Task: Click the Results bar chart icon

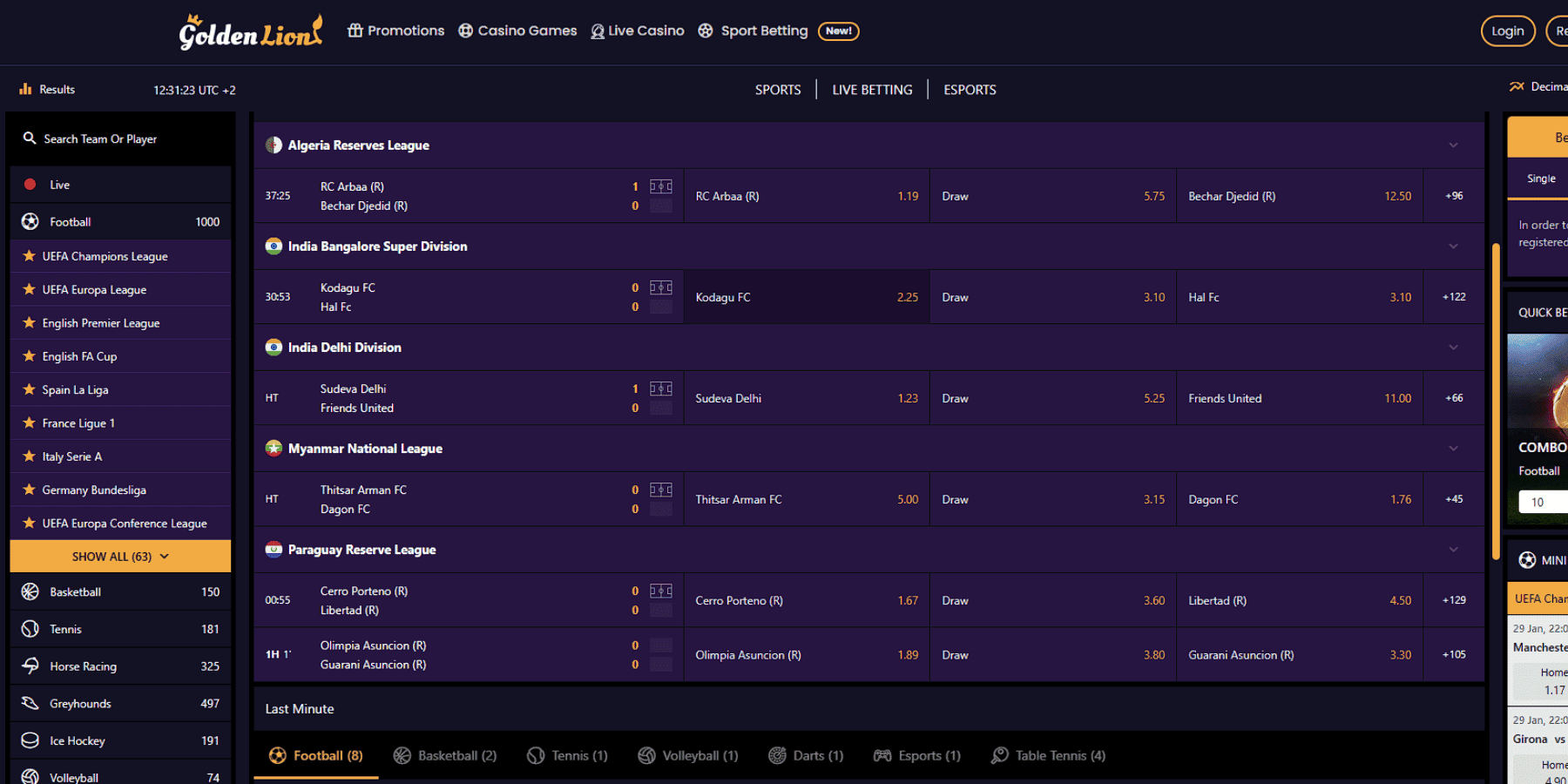Action: [x=25, y=89]
